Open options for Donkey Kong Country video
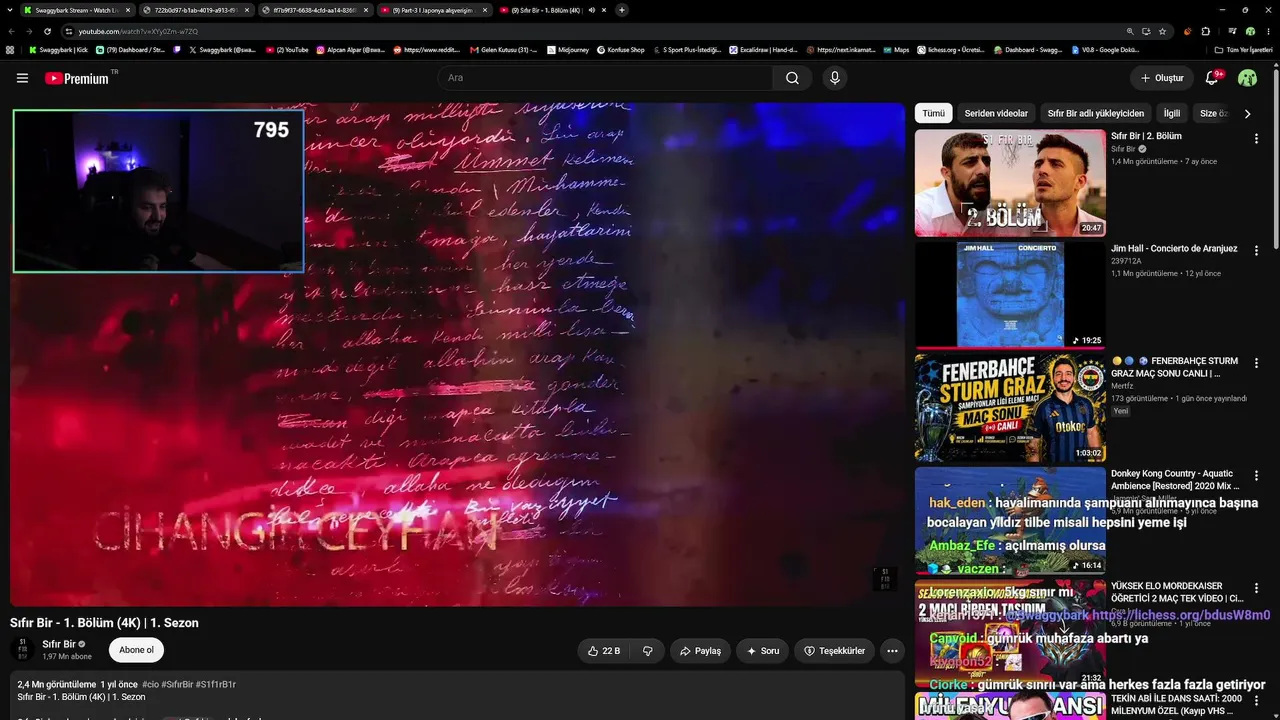Screen dimensions: 1280x720 point(1256,476)
